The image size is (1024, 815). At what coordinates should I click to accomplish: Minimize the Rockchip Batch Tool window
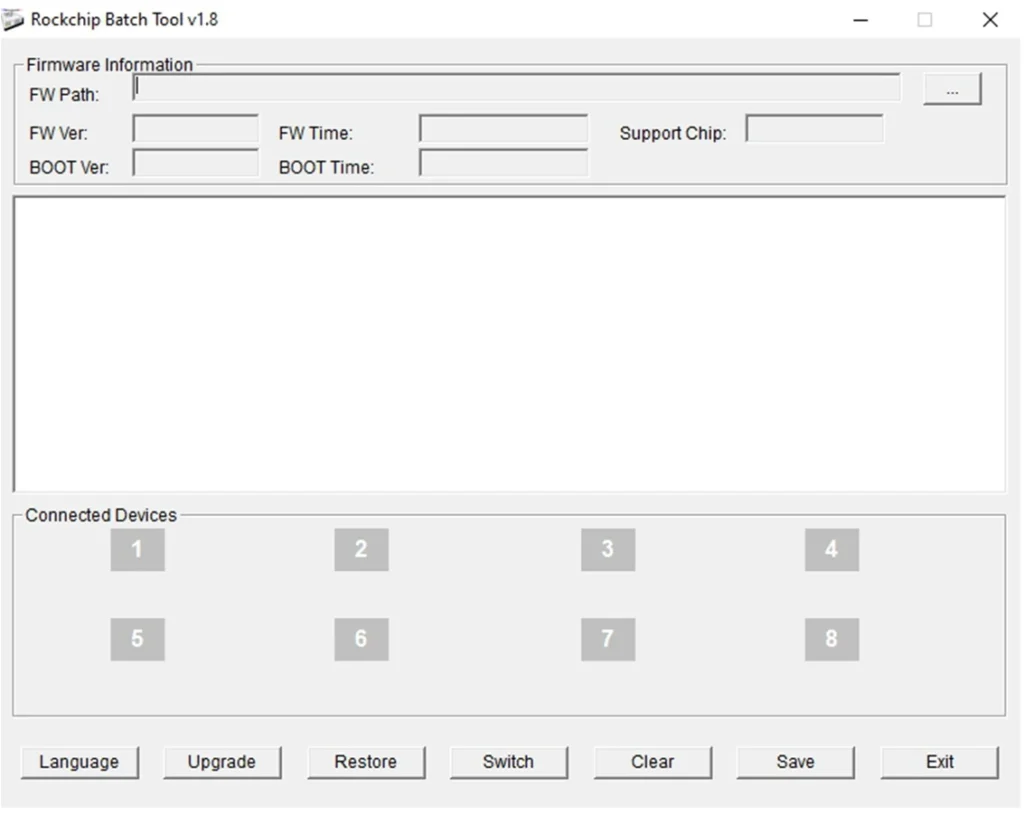tap(861, 20)
